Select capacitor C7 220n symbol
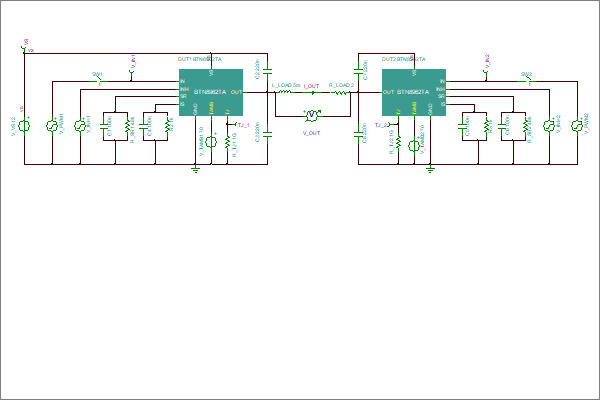This screenshot has height=400, width=600. 358,72
